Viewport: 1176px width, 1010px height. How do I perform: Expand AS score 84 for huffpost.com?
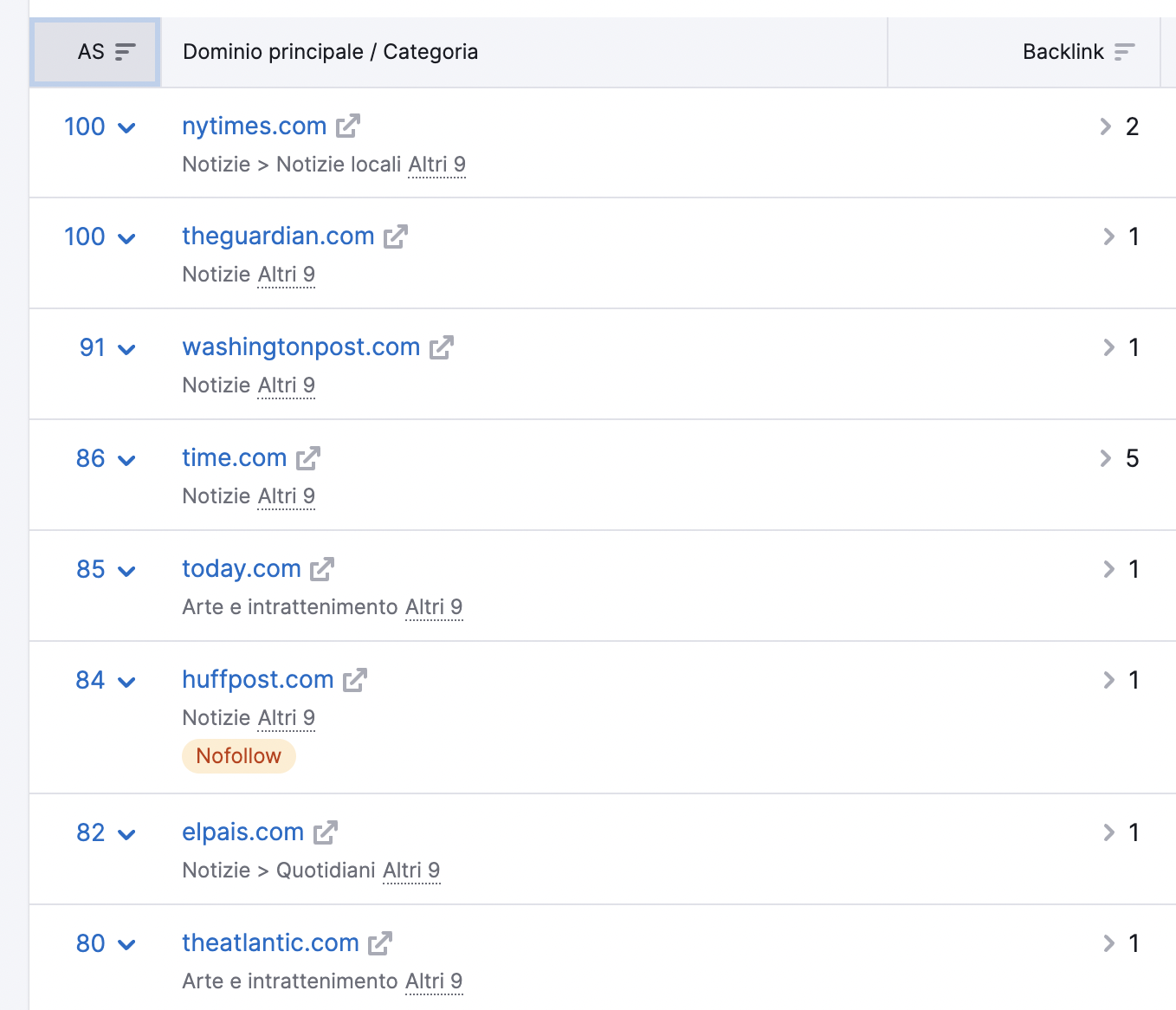pos(106,681)
